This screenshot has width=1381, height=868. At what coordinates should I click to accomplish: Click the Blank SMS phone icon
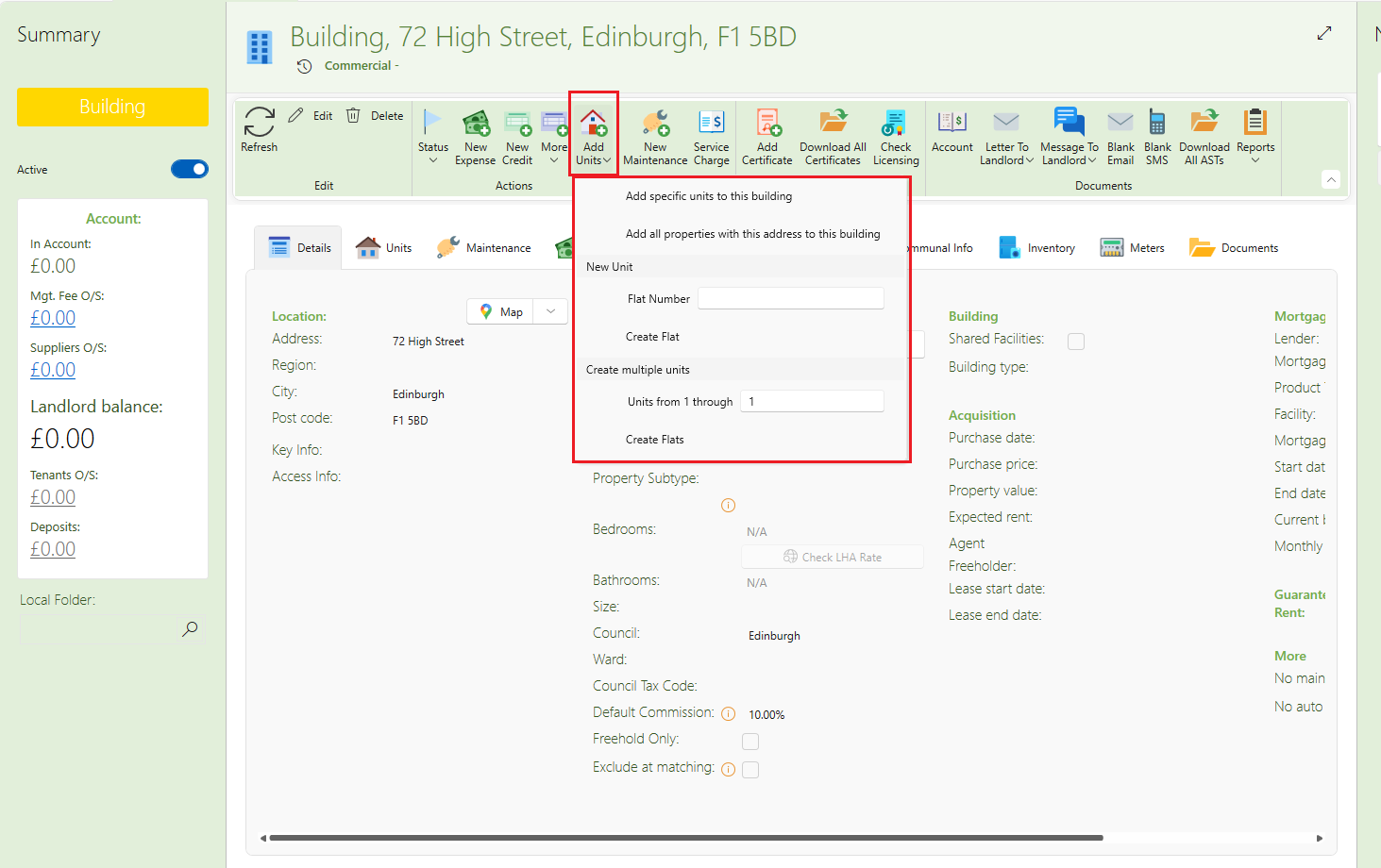coord(1157,123)
